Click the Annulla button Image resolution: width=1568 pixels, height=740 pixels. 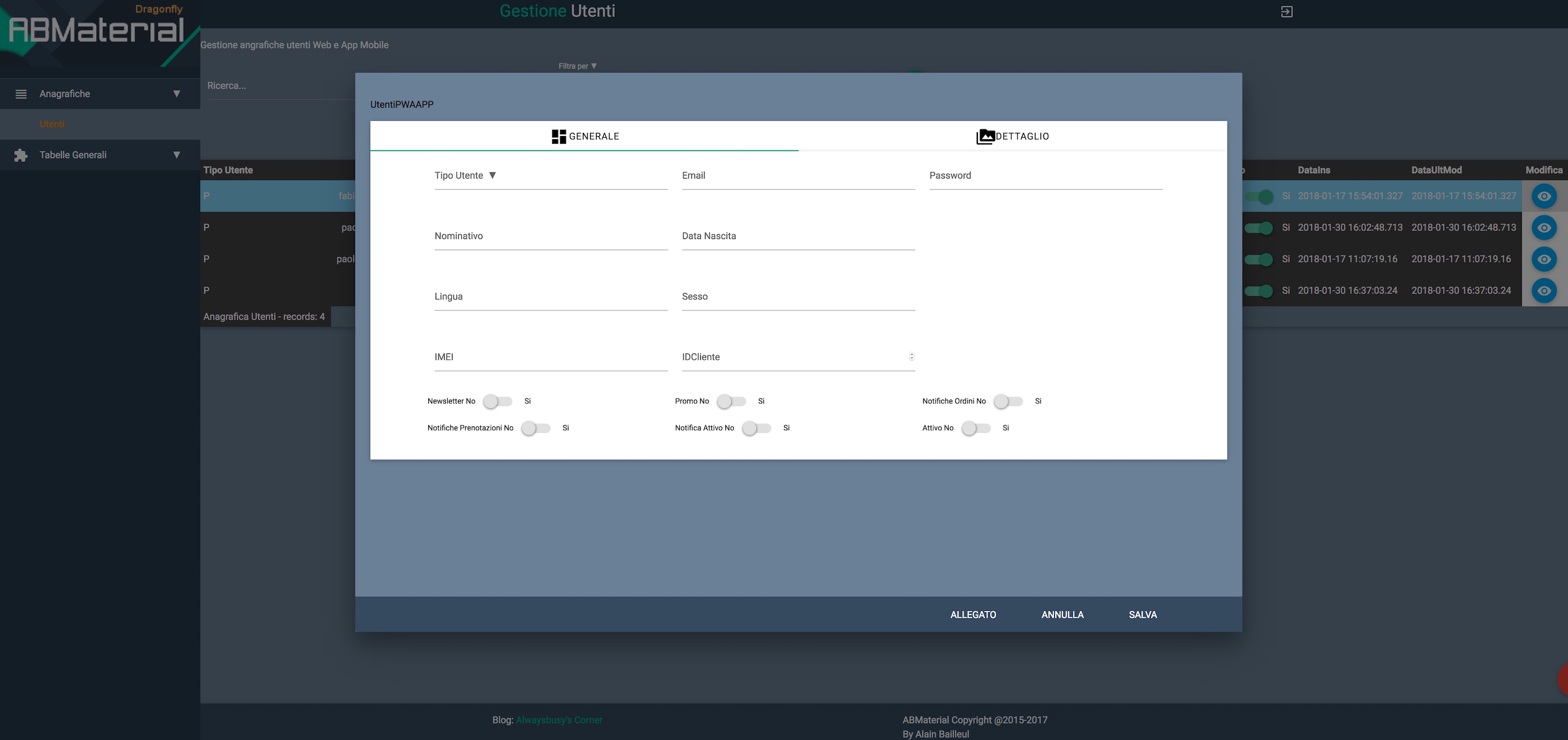click(x=1062, y=614)
